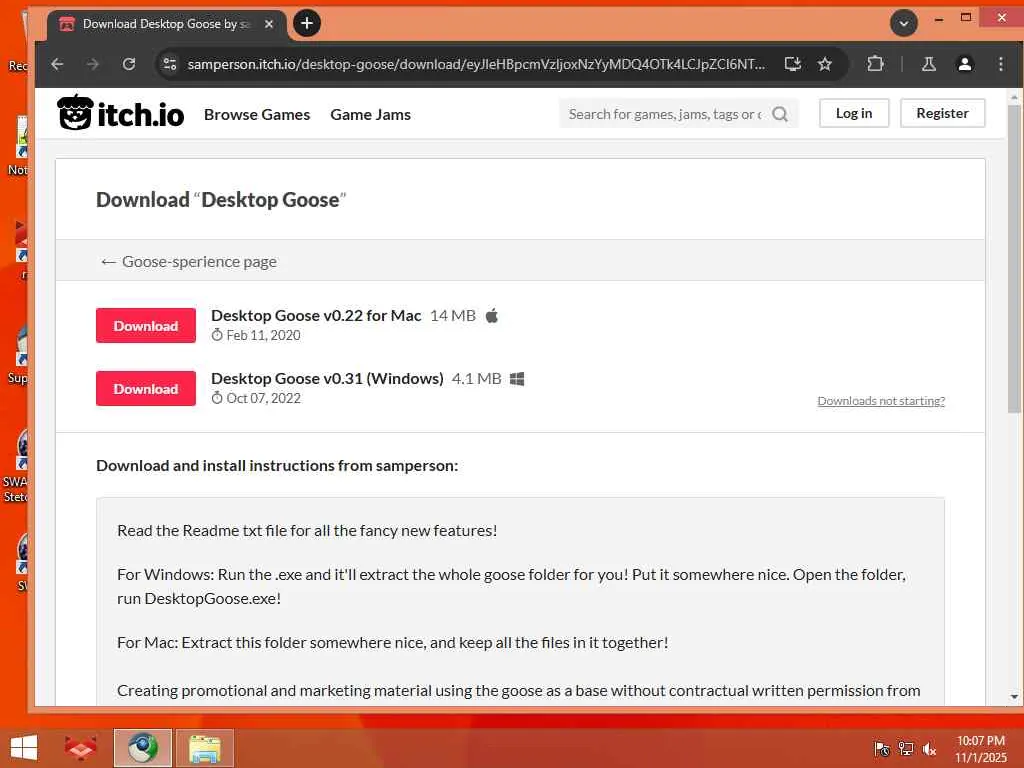This screenshot has width=1024, height=768.
Task: Select the Download Desktop Goose tab
Action: pos(167,24)
